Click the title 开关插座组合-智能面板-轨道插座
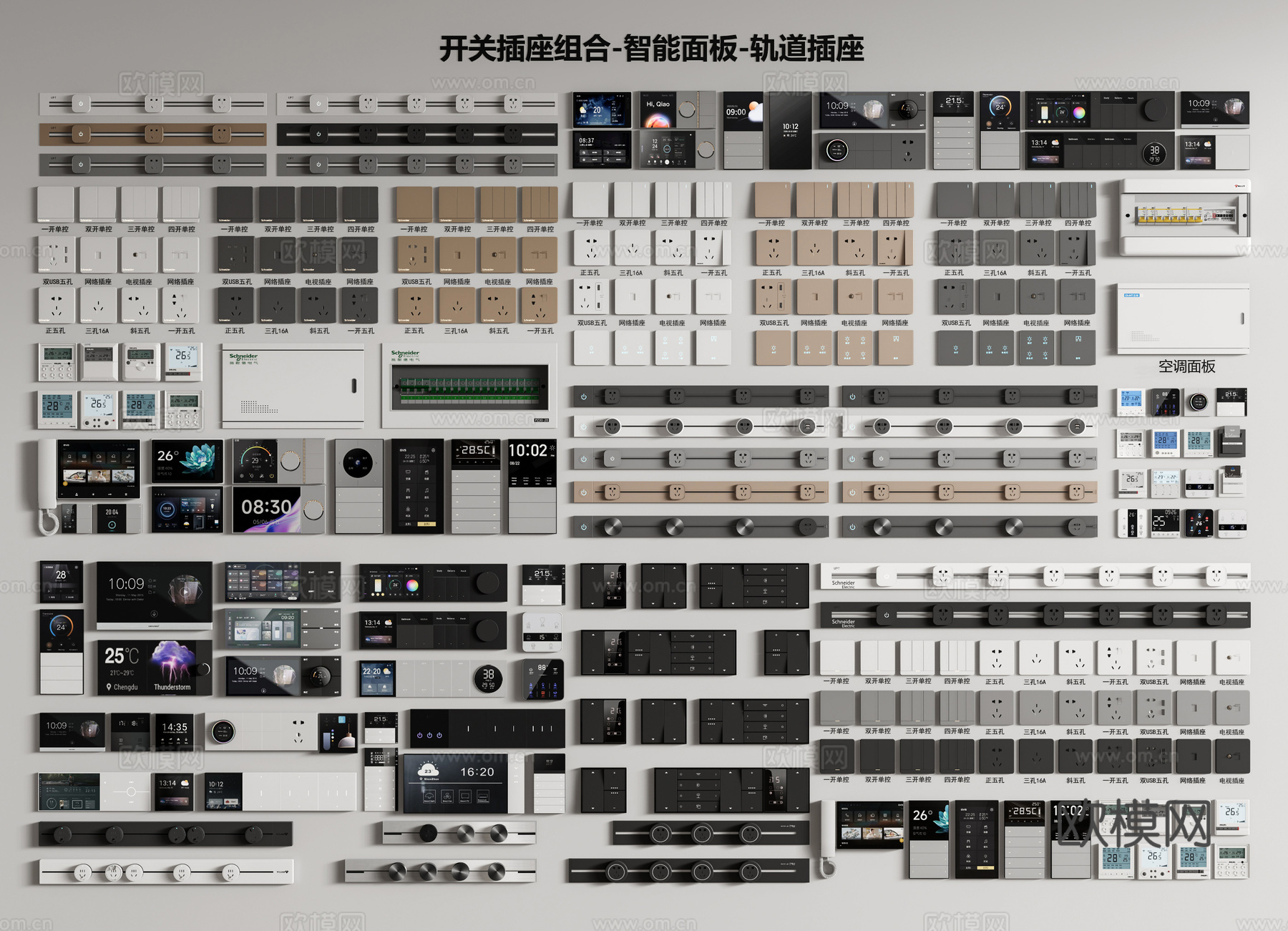The height and width of the screenshot is (931, 1288). 652,49
